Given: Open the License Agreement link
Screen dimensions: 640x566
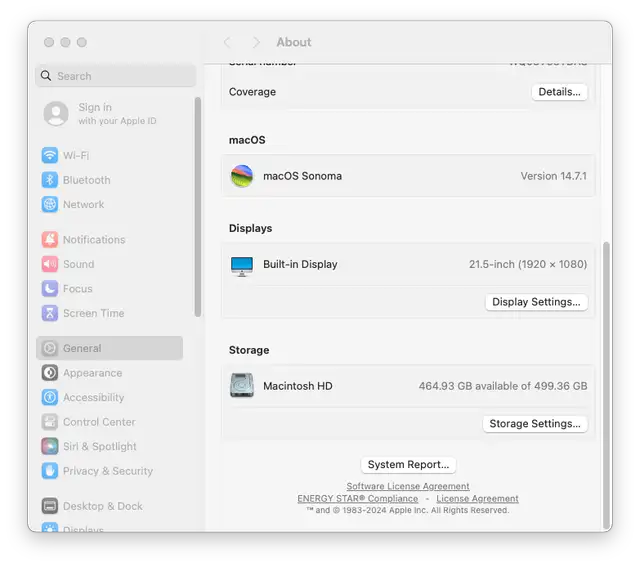Looking at the screenshot, I should pos(477,498).
